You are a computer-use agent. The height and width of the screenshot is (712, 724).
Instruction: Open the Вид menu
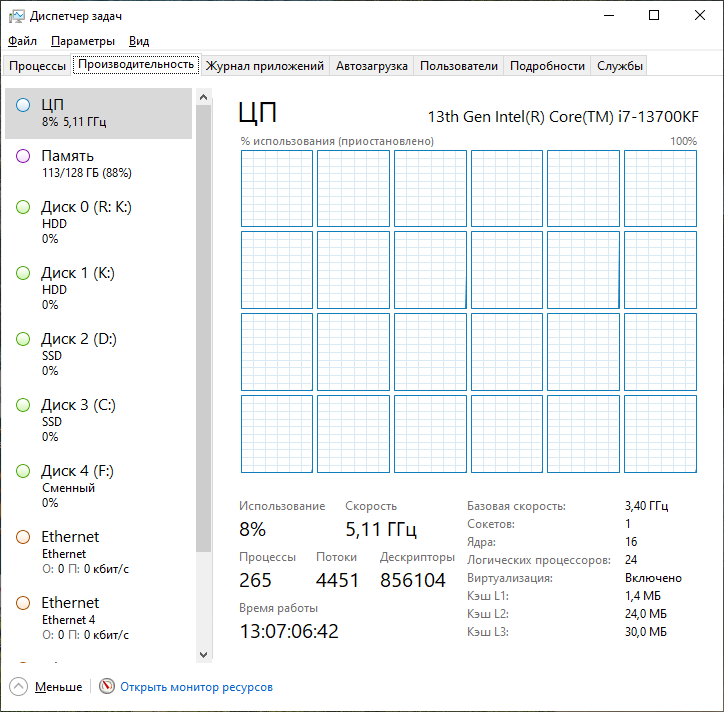(x=139, y=41)
